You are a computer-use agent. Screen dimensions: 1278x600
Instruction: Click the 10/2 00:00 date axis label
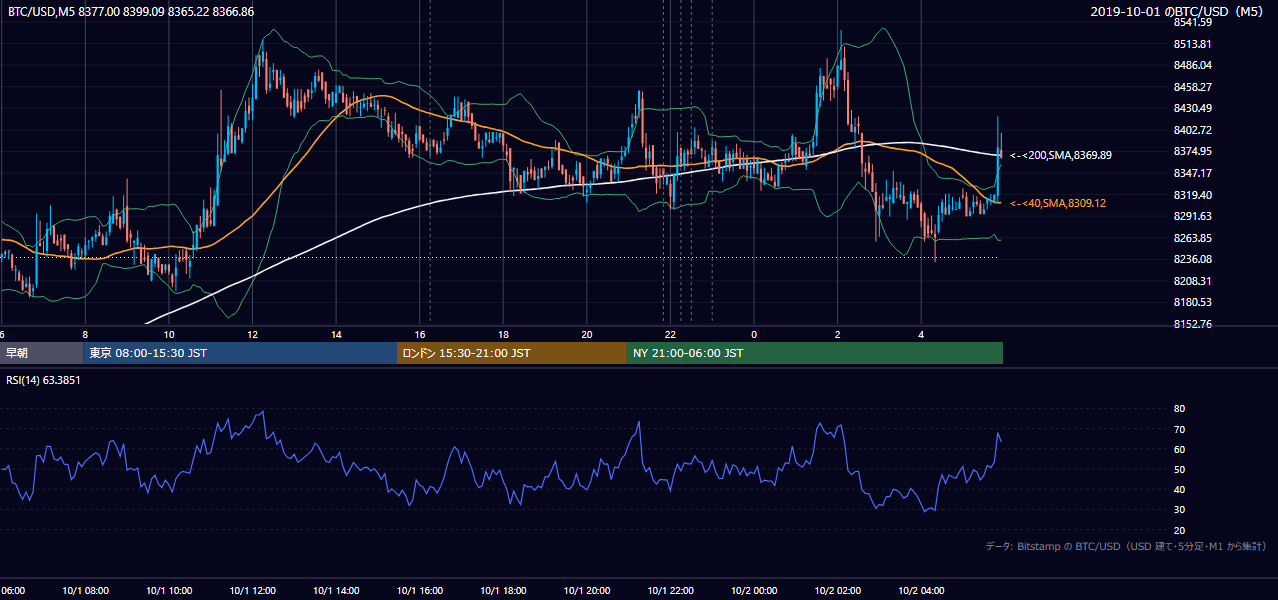(754, 590)
